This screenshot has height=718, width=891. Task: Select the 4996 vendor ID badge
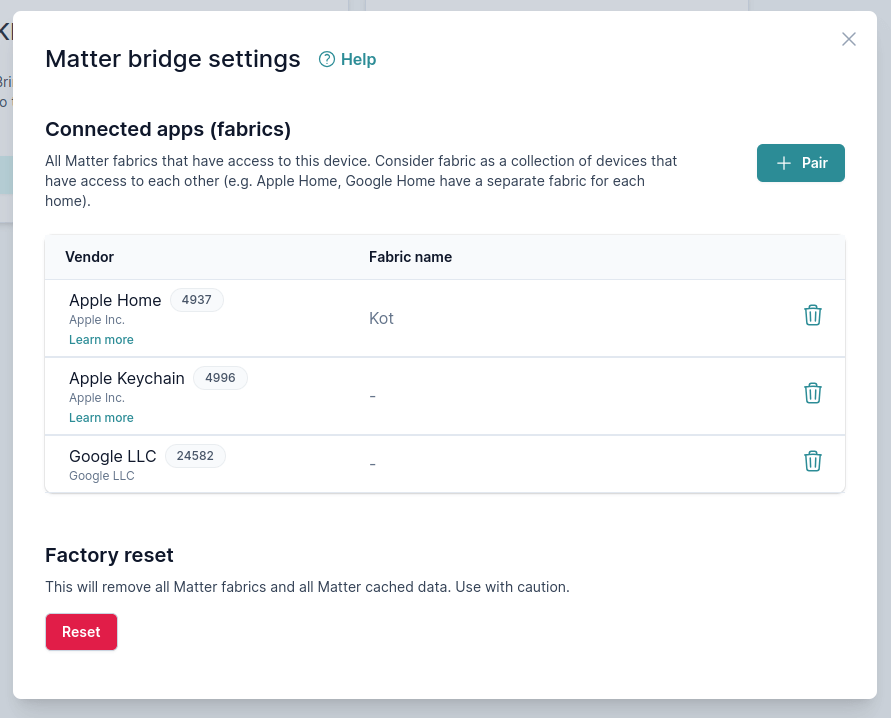220,378
